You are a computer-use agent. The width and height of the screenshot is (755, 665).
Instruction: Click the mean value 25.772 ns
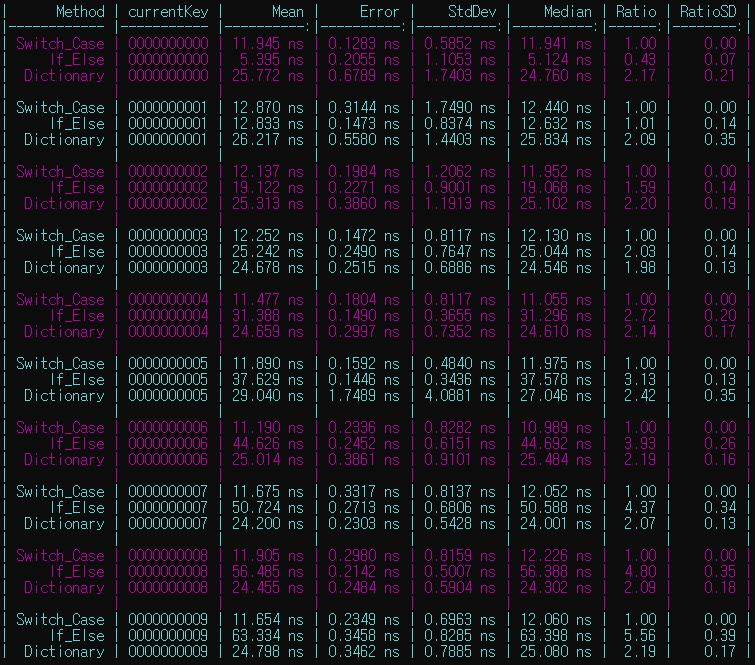pyautogui.click(x=268, y=76)
